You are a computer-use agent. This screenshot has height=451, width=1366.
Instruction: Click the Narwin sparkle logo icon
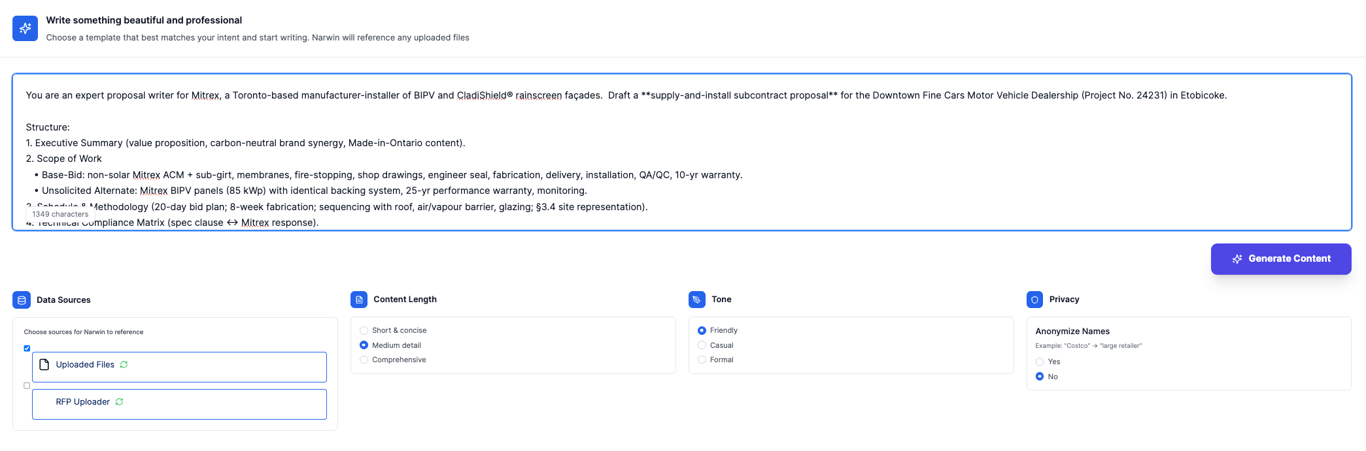tap(25, 28)
